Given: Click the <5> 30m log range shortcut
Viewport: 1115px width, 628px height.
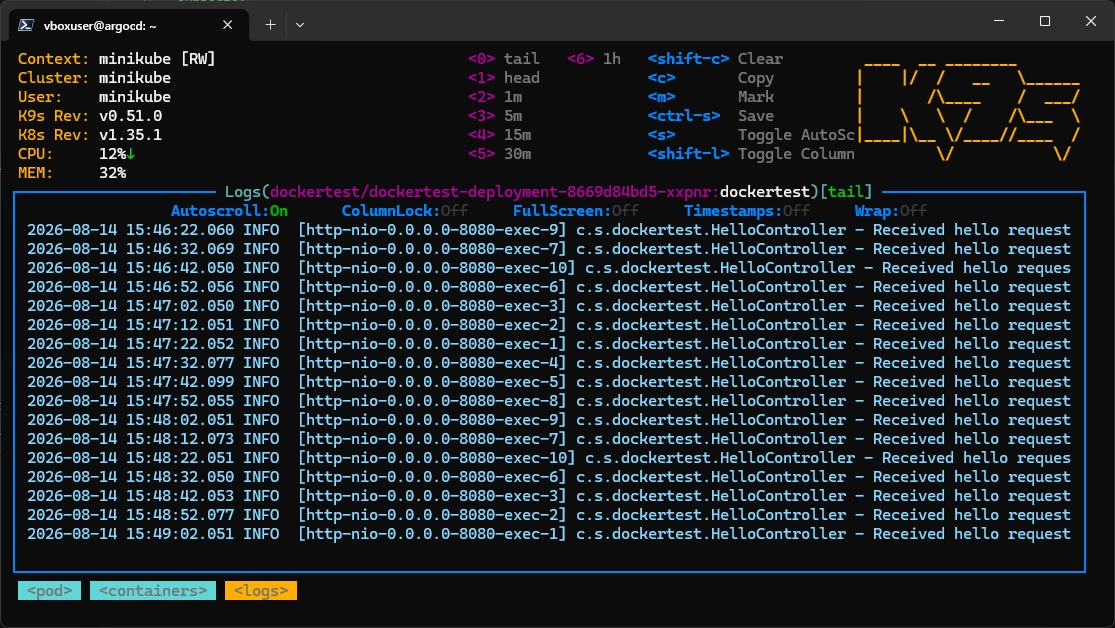Looking at the screenshot, I should point(499,154).
